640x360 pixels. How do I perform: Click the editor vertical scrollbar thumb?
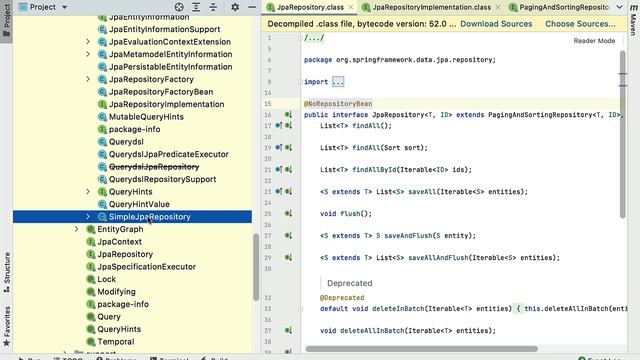(x=622, y=134)
